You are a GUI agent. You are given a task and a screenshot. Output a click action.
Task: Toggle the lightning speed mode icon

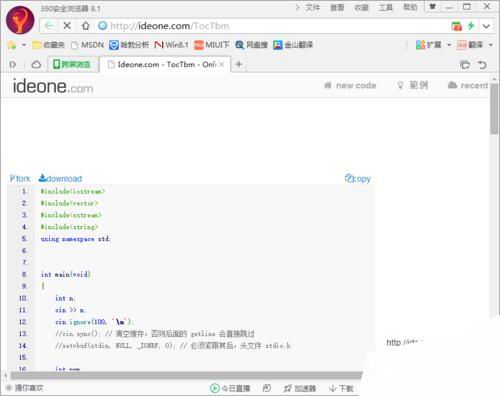(471, 26)
